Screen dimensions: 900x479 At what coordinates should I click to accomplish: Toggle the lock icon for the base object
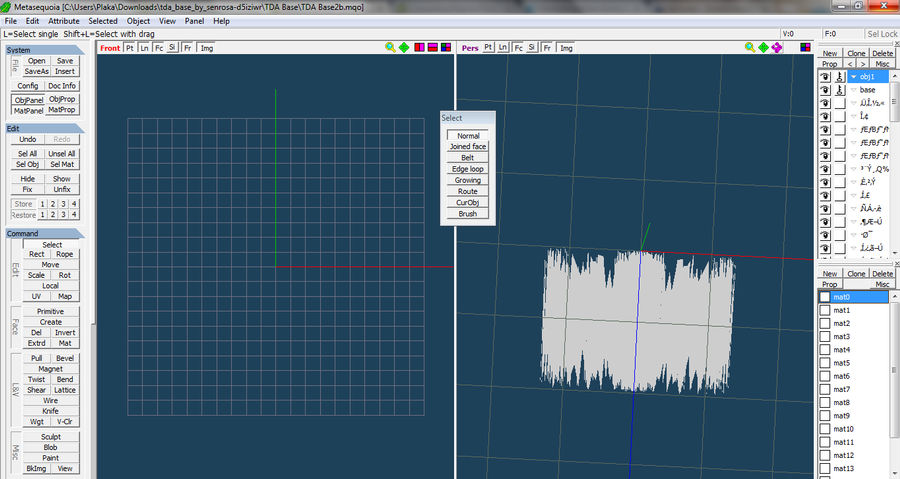click(840, 89)
